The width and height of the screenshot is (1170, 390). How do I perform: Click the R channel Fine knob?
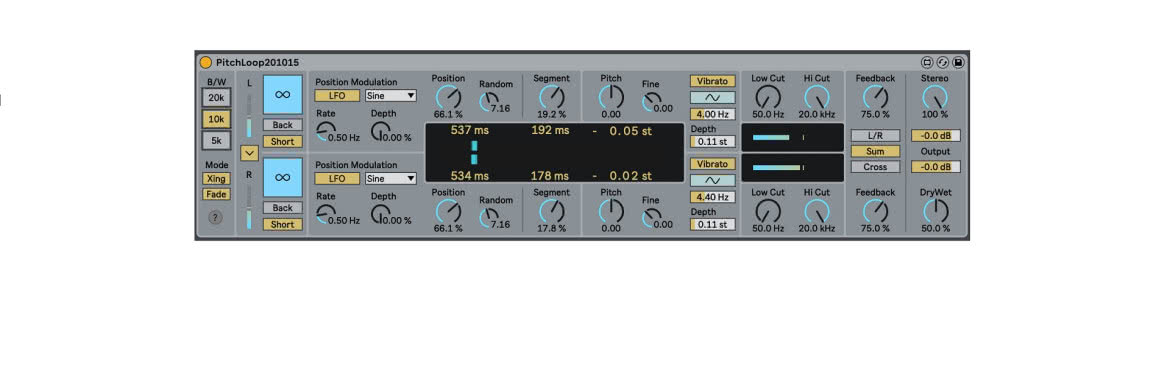[x=651, y=216]
